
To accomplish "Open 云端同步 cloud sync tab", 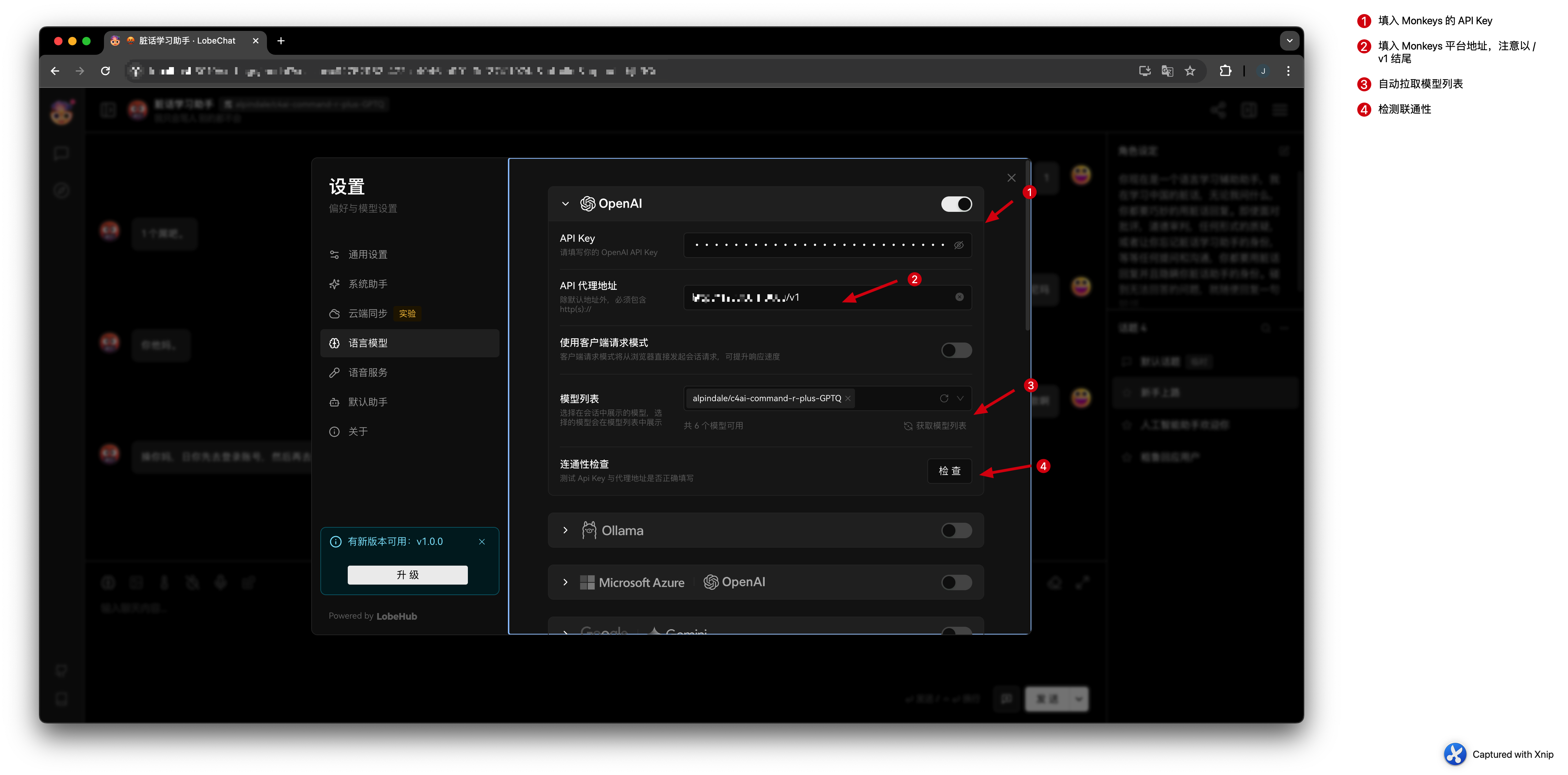I will (x=410, y=313).
